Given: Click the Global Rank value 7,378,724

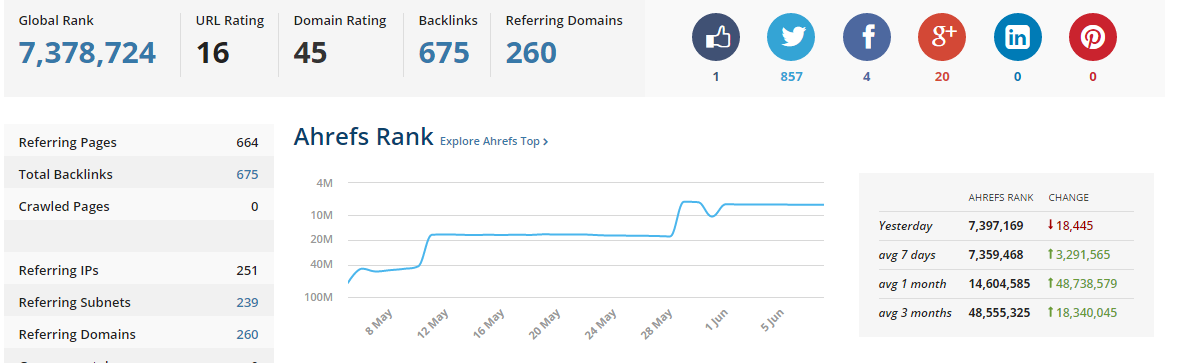Looking at the screenshot, I should tap(87, 53).
